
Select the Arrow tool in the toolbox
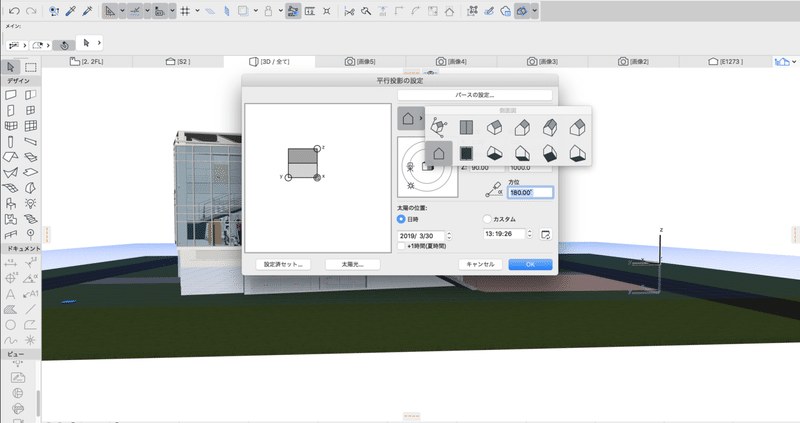[11, 67]
